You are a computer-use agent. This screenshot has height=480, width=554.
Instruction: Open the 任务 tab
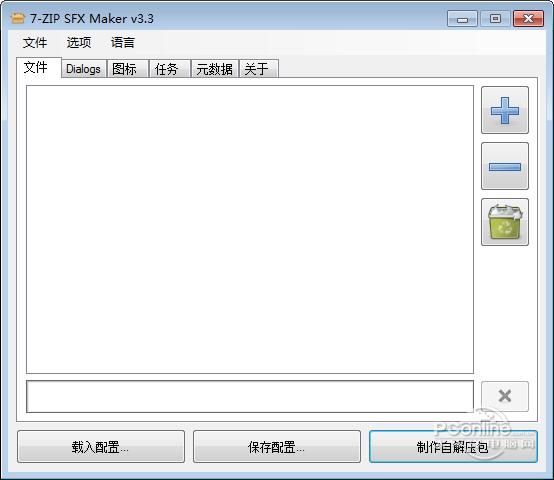pyautogui.click(x=170, y=69)
